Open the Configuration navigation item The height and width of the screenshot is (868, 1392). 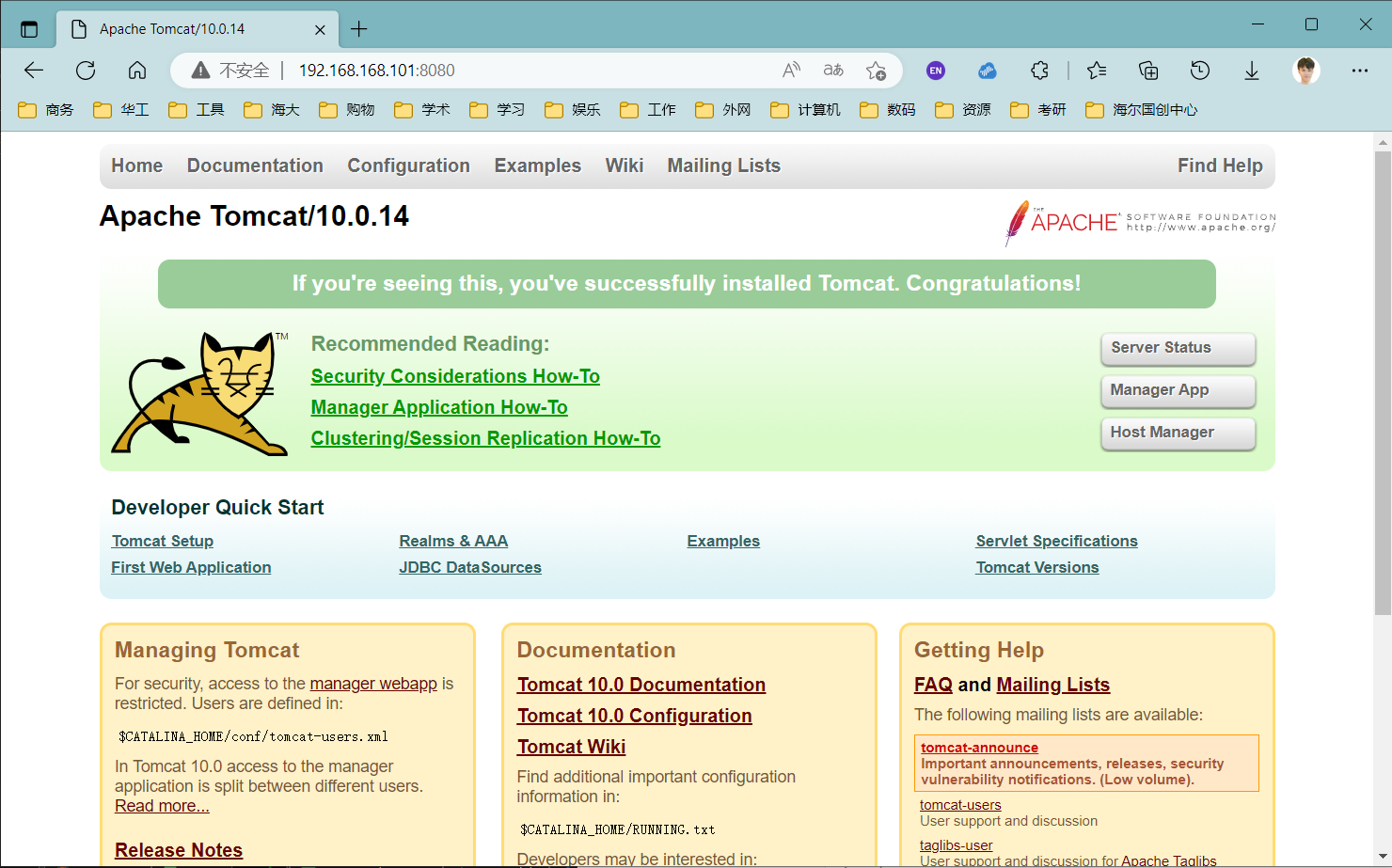(x=408, y=166)
